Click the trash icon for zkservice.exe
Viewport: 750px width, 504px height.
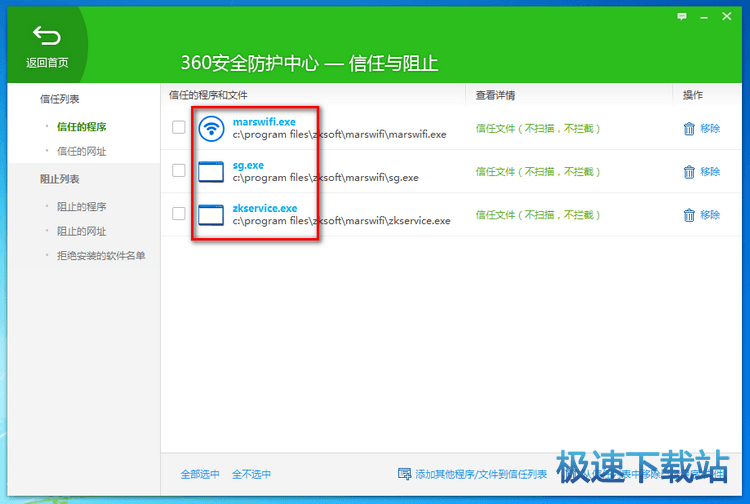pos(689,215)
